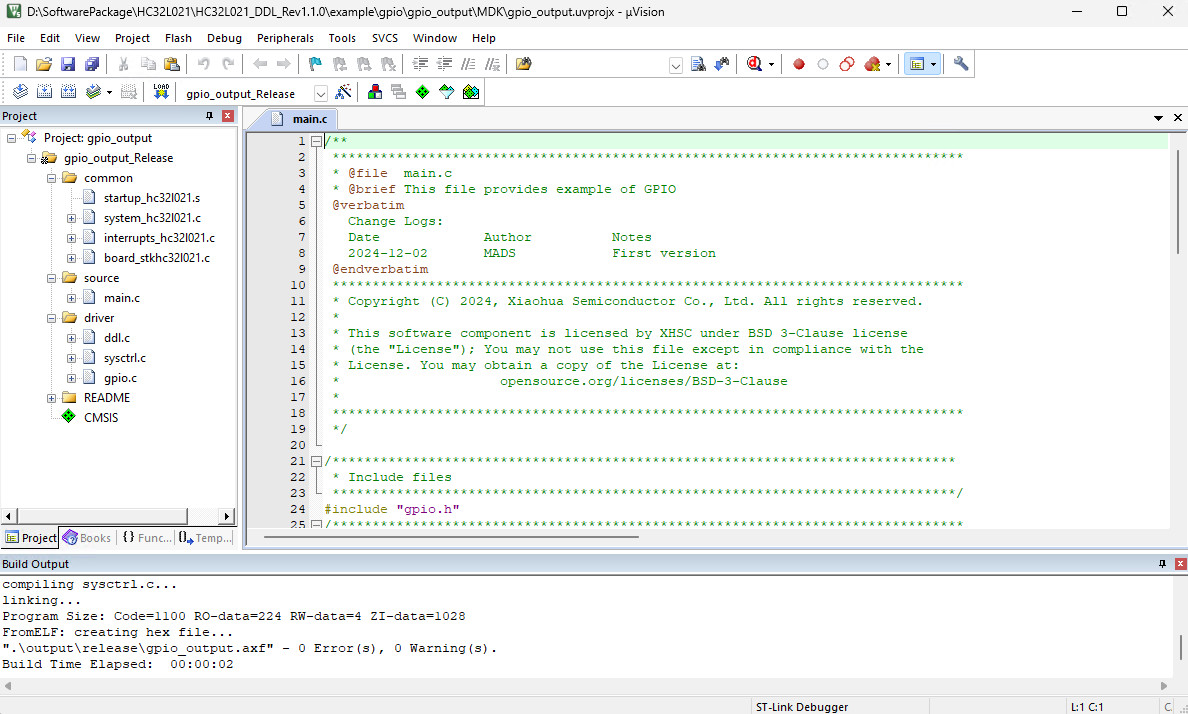Open the editor window list arrow
Screen dimensions: 1188x714
coord(1158,118)
